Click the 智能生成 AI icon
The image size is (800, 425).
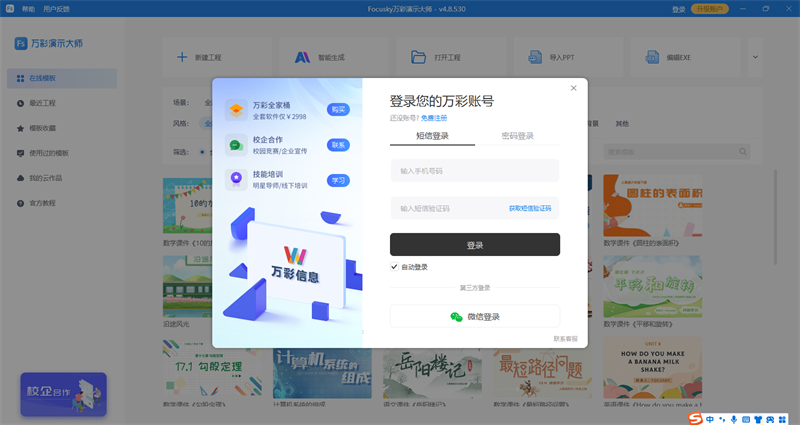302,57
